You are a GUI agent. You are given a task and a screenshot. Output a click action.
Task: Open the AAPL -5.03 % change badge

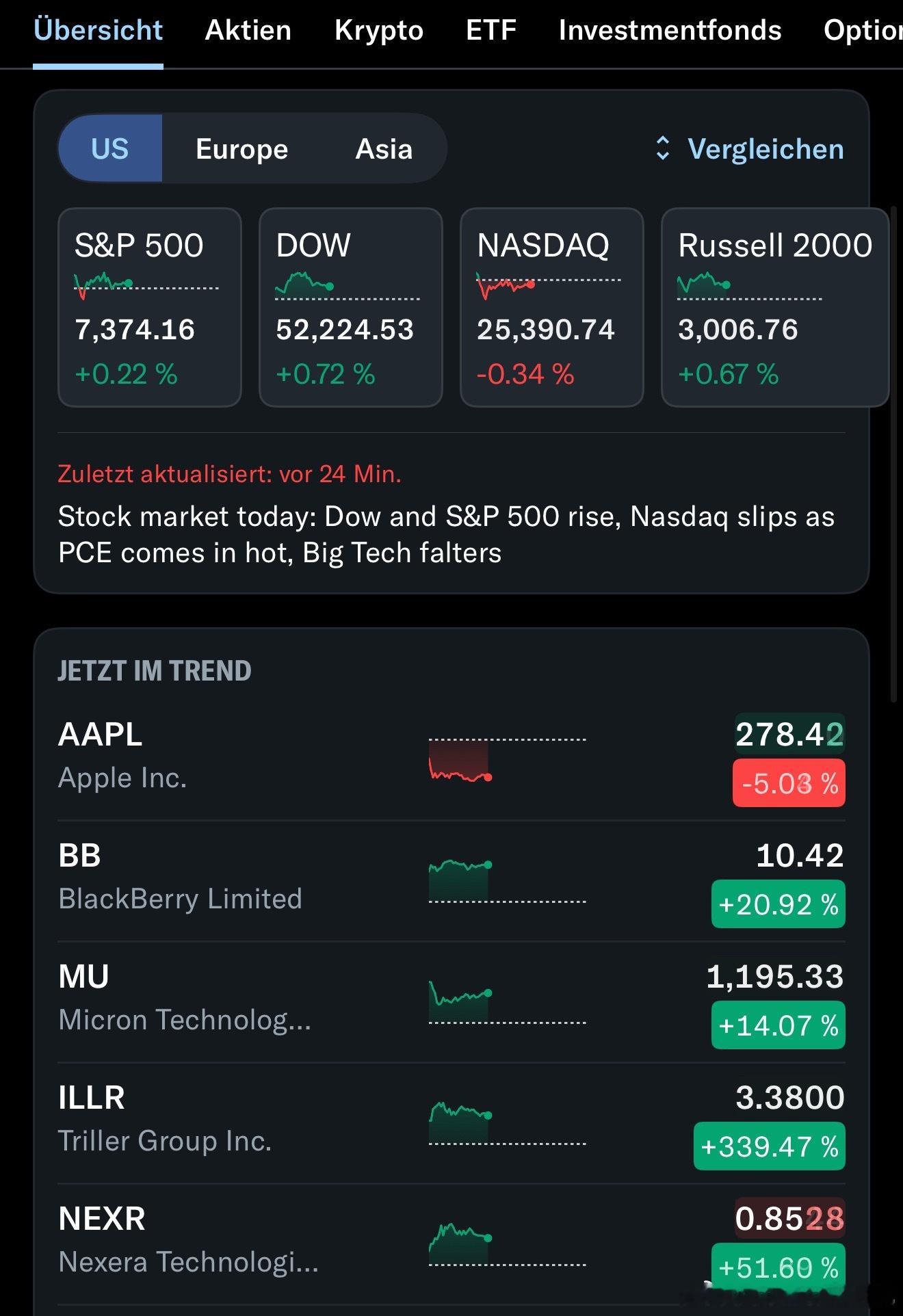click(x=789, y=783)
